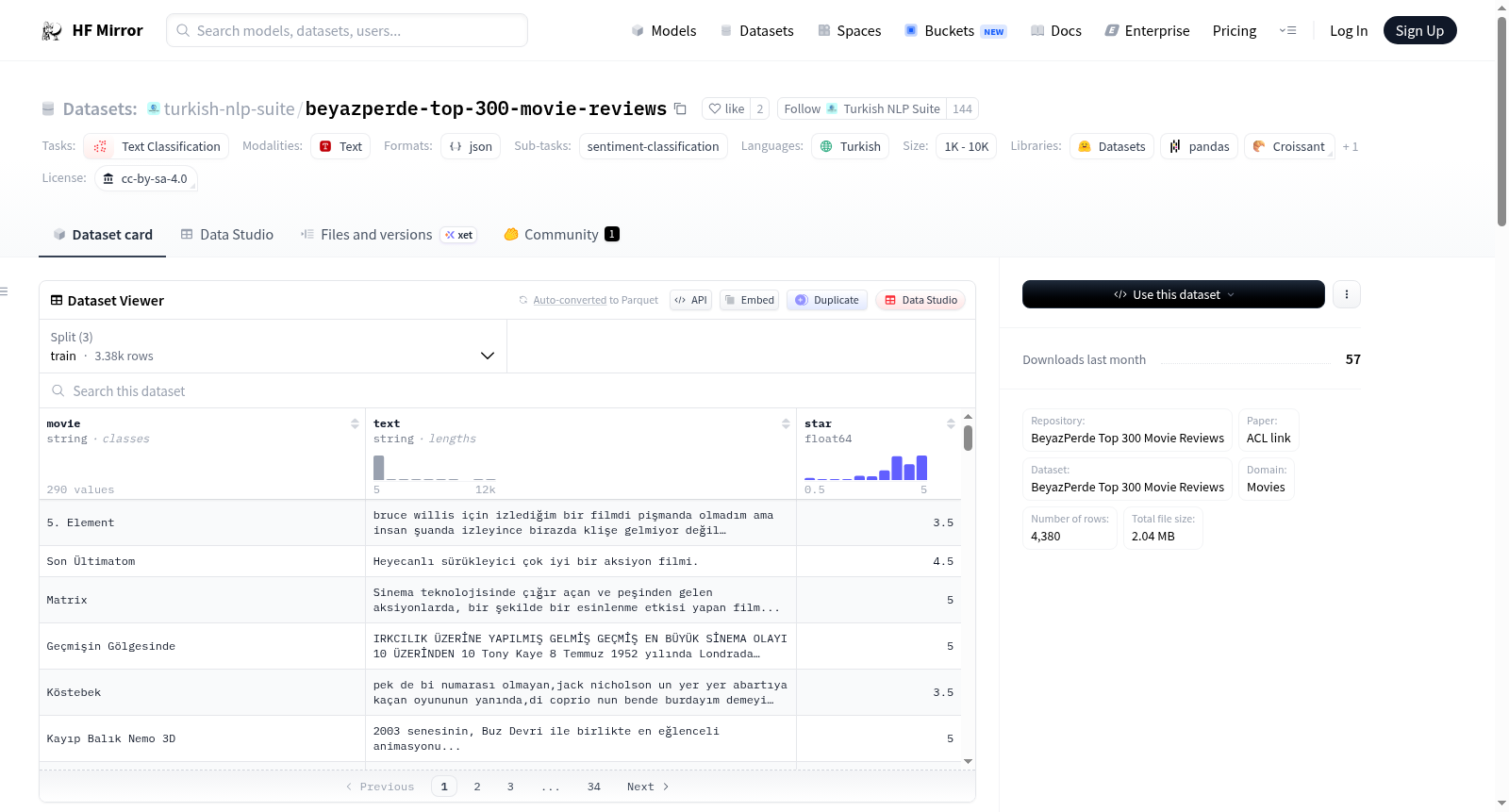Click the follower count 144
The image size is (1509, 812).
[x=962, y=108]
